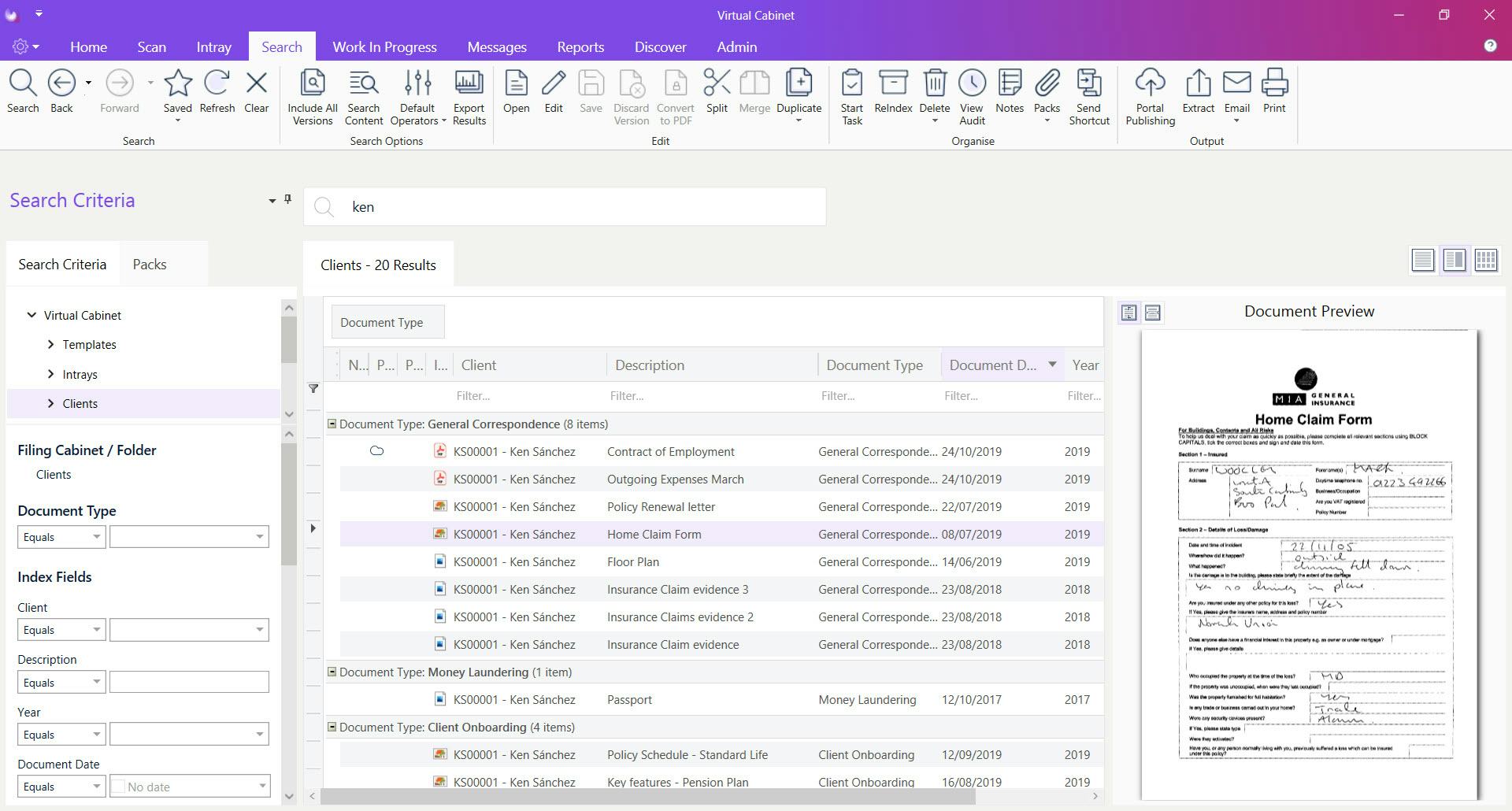Screen dimensions: 1512x811
Task: Switch to the Work In Progress tab
Action: tap(384, 47)
